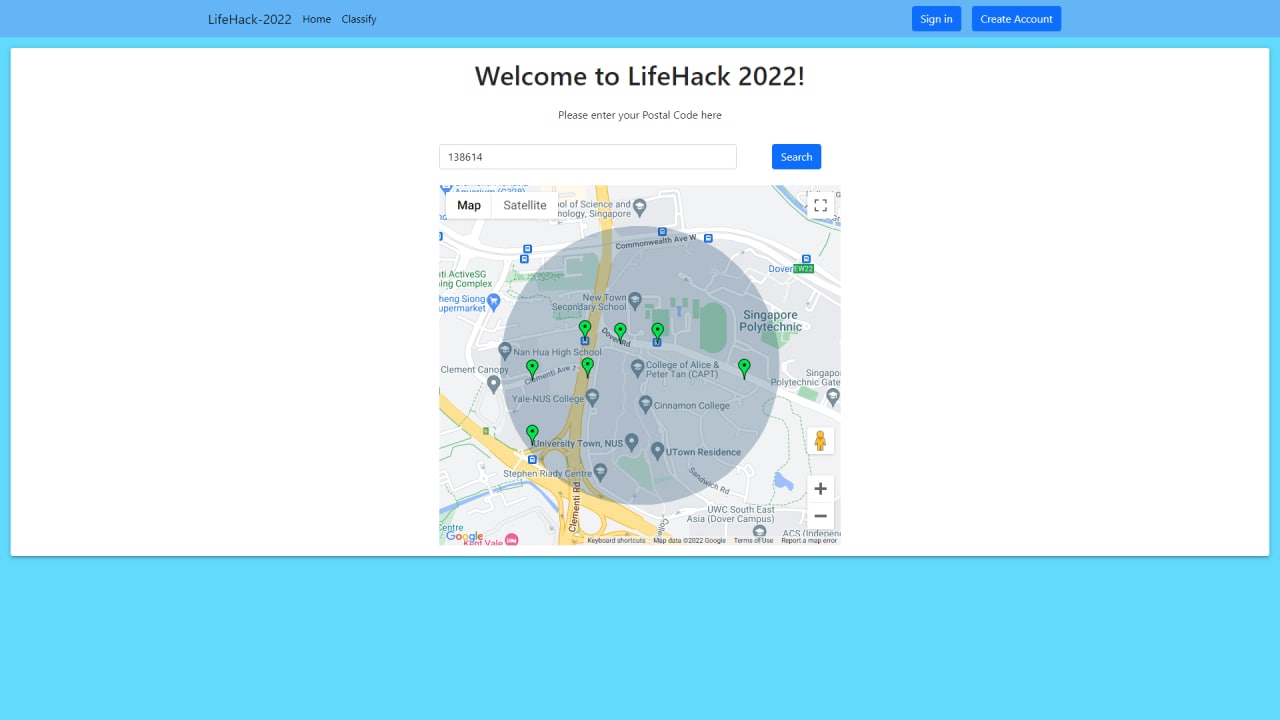
Task: Open Nan Hua High School map pin
Action: coord(505,351)
